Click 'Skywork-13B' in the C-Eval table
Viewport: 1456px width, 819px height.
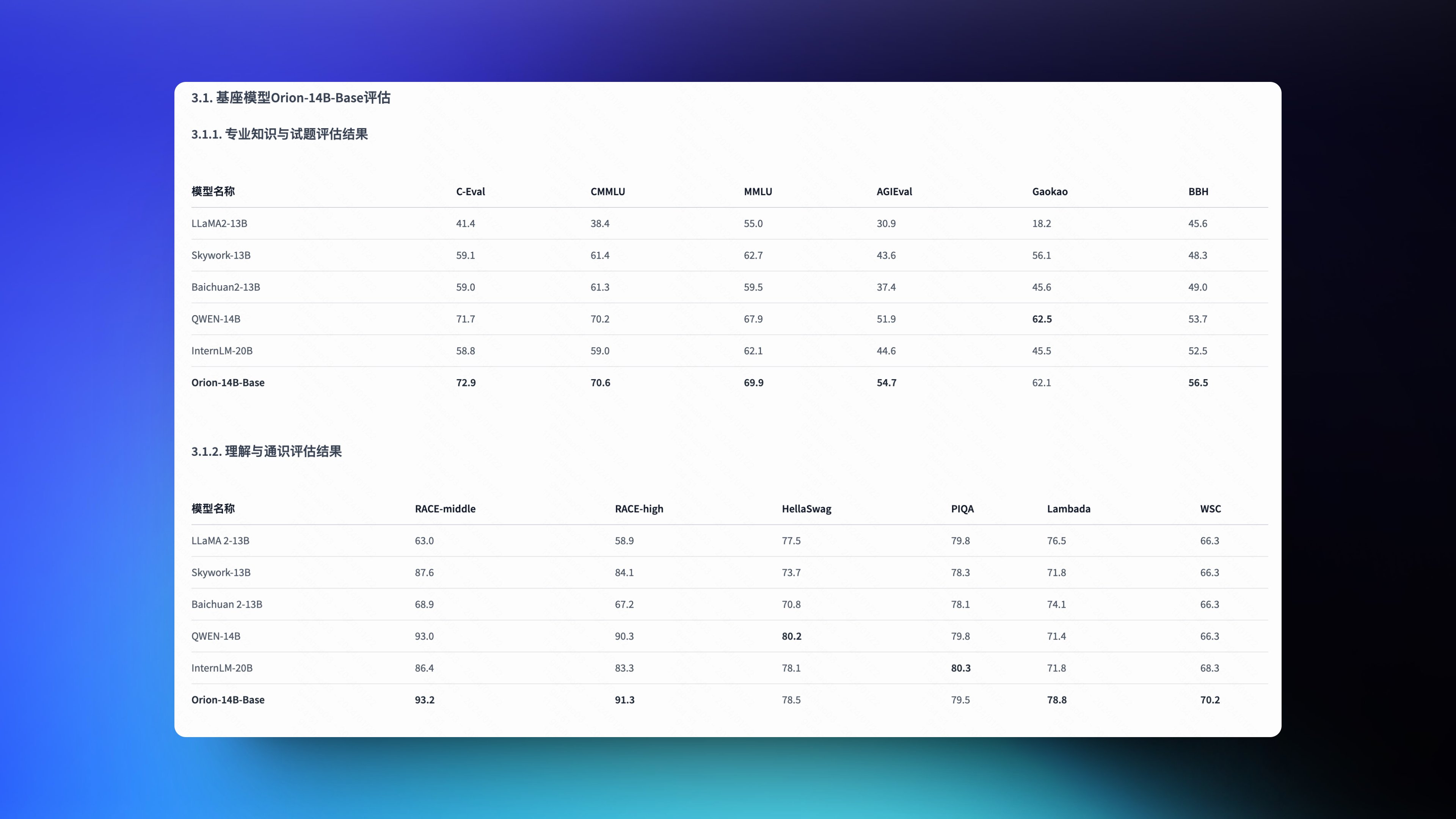pyautogui.click(x=220, y=256)
